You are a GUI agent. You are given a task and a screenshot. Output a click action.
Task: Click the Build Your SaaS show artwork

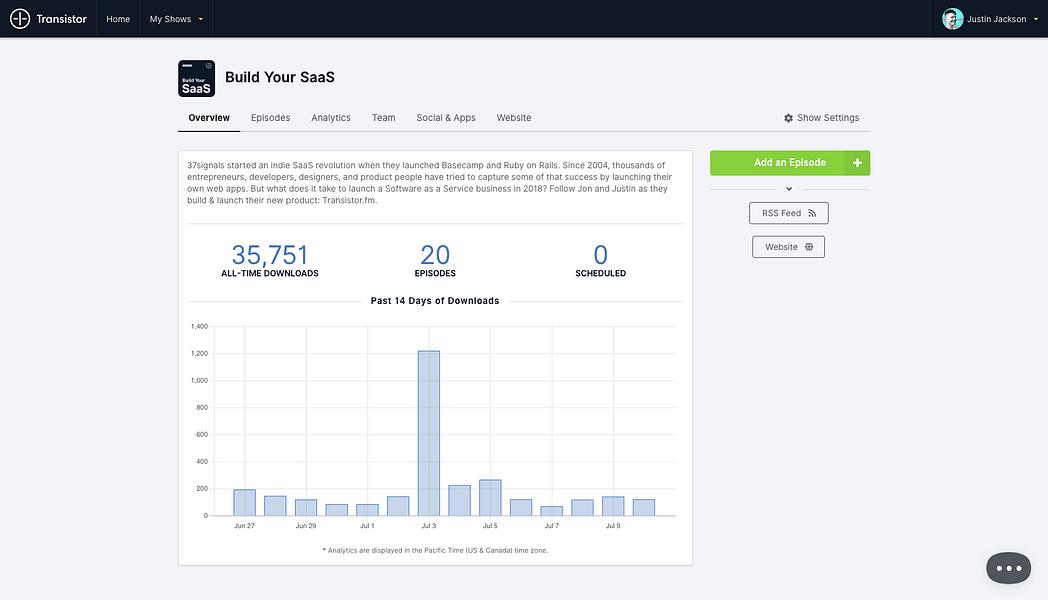pyautogui.click(x=196, y=78)
